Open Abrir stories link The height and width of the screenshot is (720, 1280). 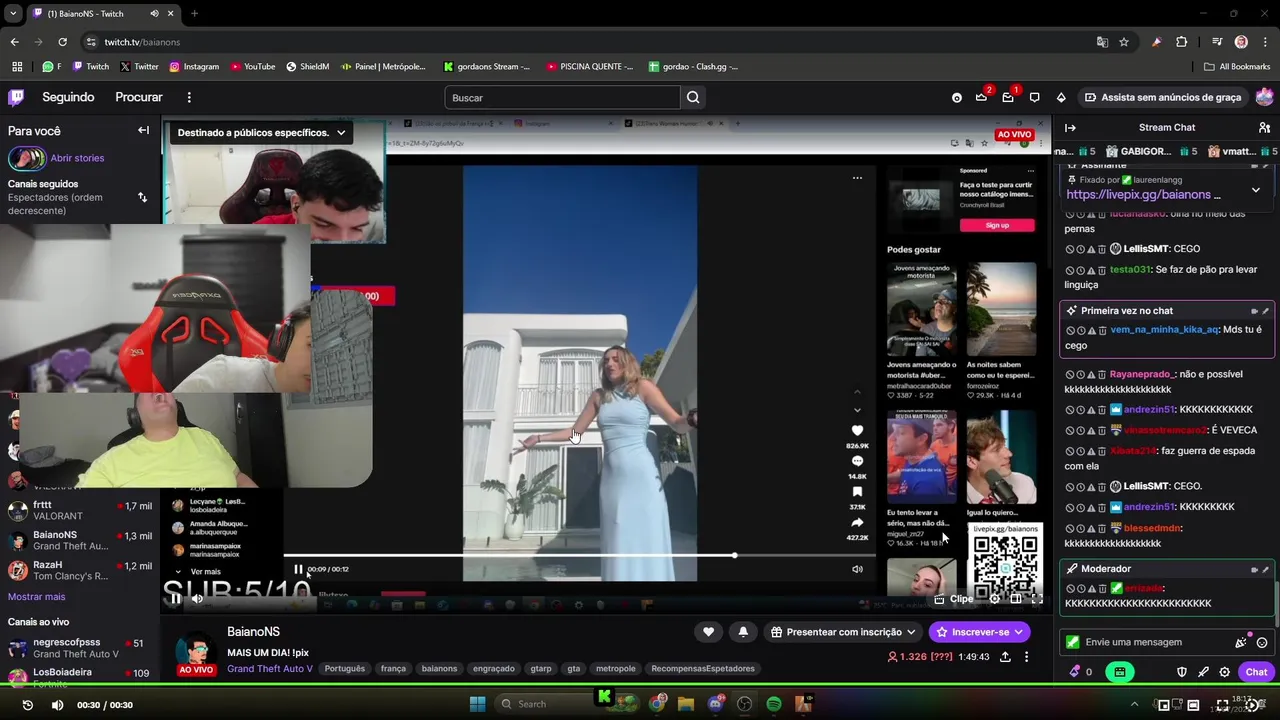click(x=77, y=158)
